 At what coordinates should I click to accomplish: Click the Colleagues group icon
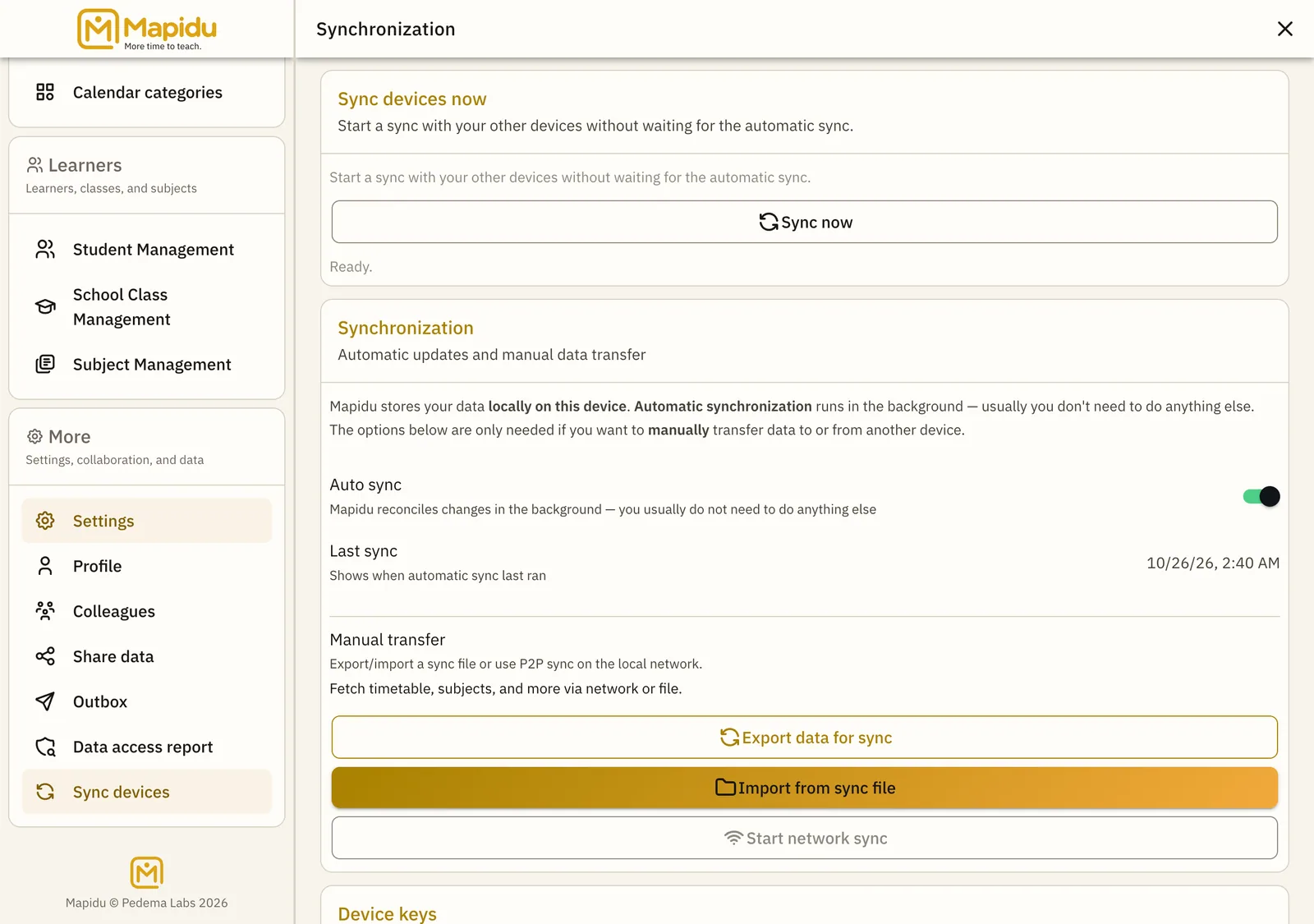(x=45, y=611)
